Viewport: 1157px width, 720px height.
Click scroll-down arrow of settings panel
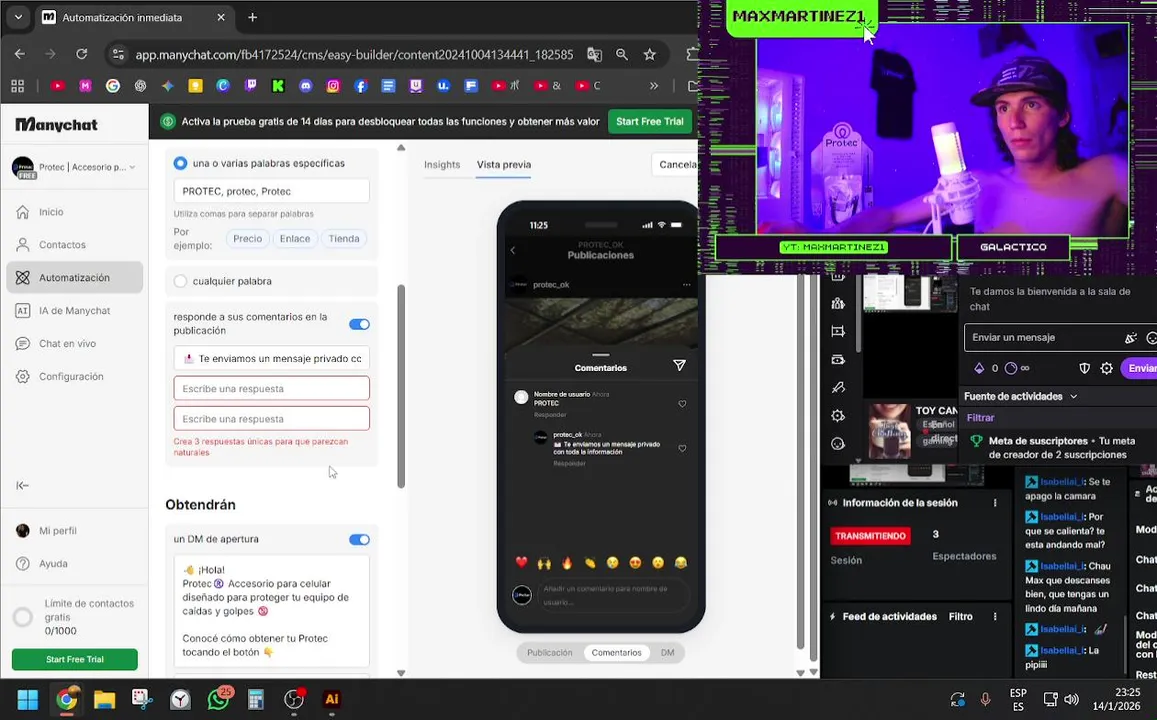[x=401, y=673]
